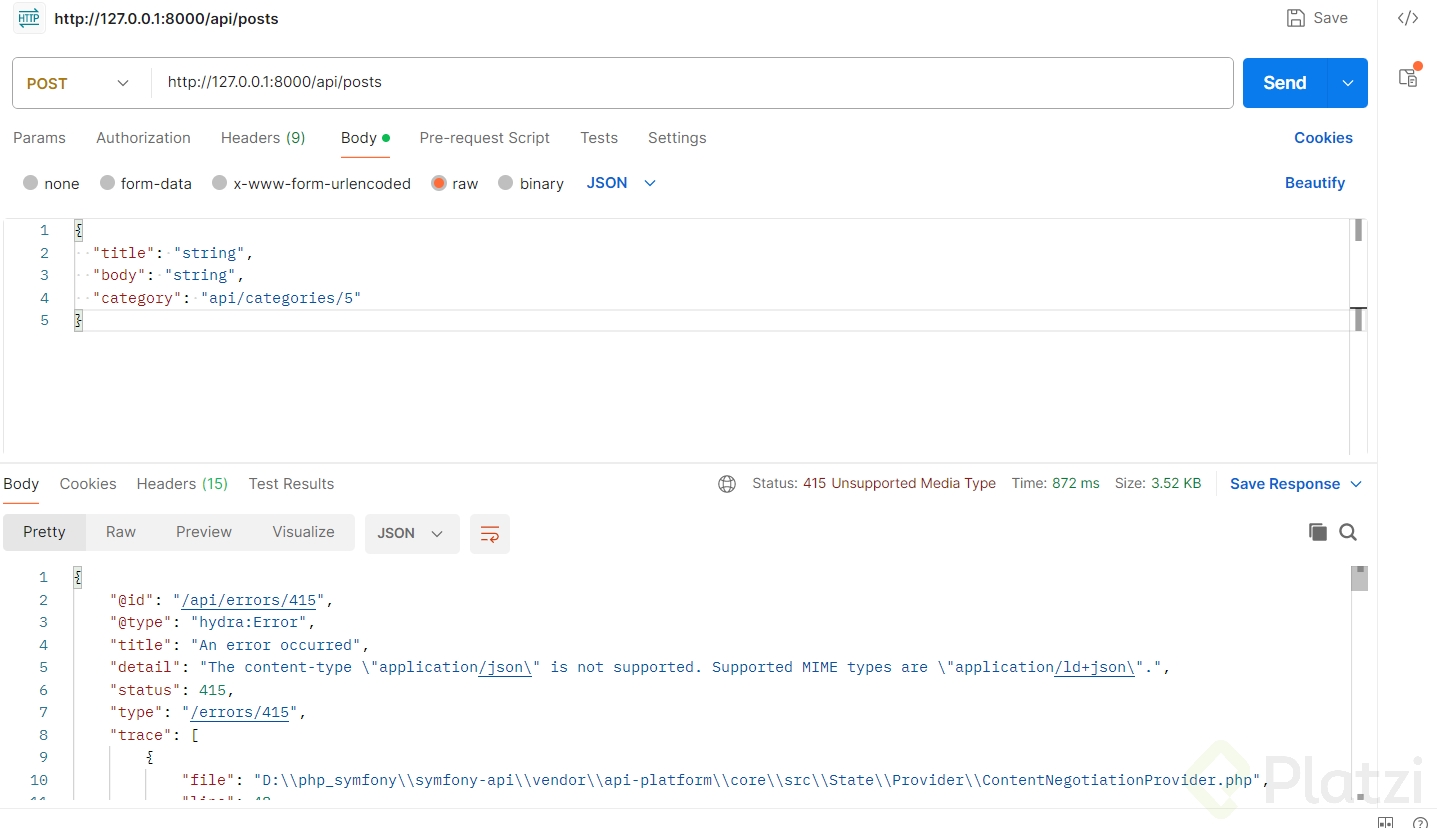Click into the request URL field
Screen dimensions: 1437x828
click(690, 82)
